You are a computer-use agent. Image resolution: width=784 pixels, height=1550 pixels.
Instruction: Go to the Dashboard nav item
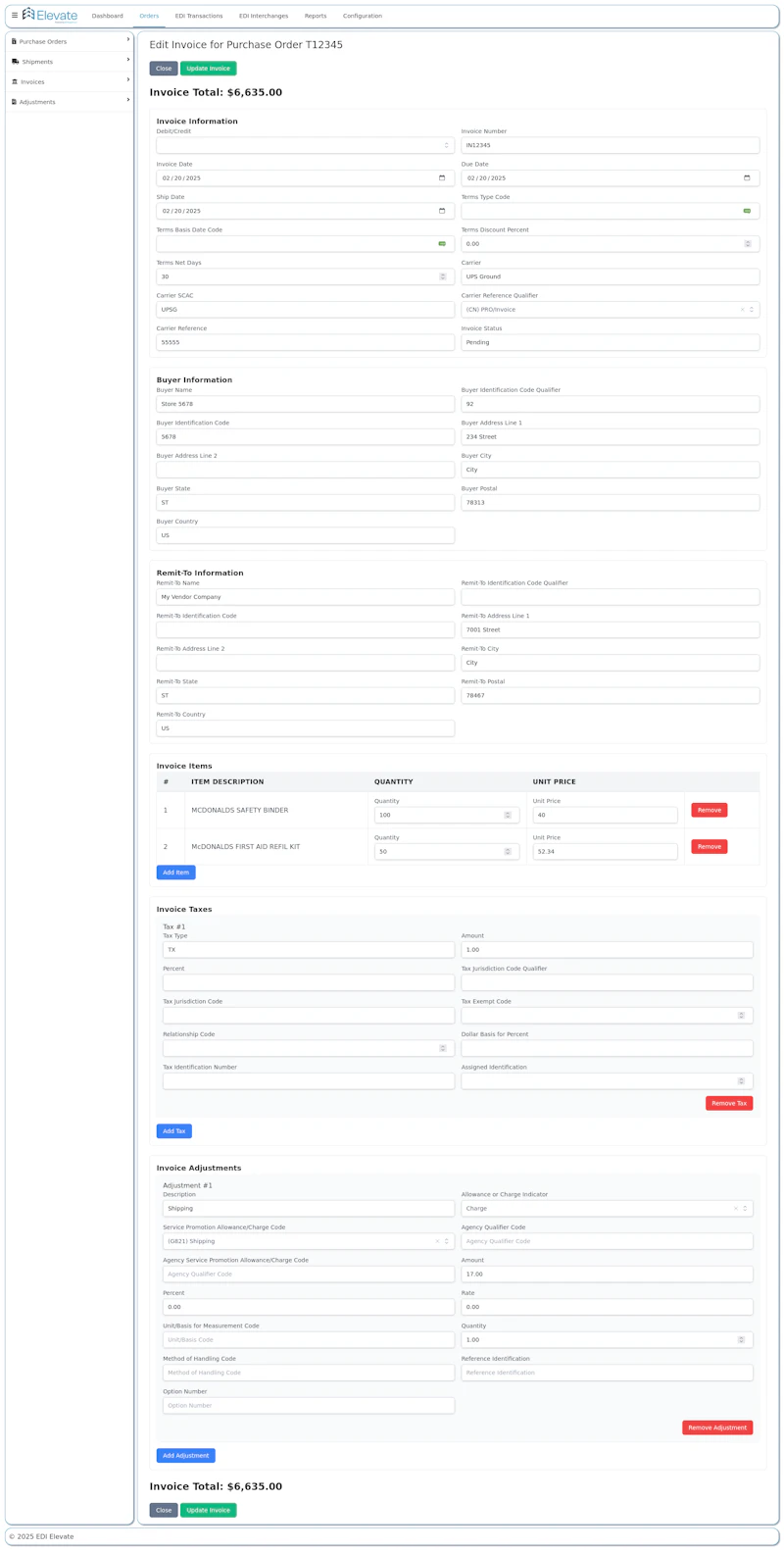click(108, 16)
